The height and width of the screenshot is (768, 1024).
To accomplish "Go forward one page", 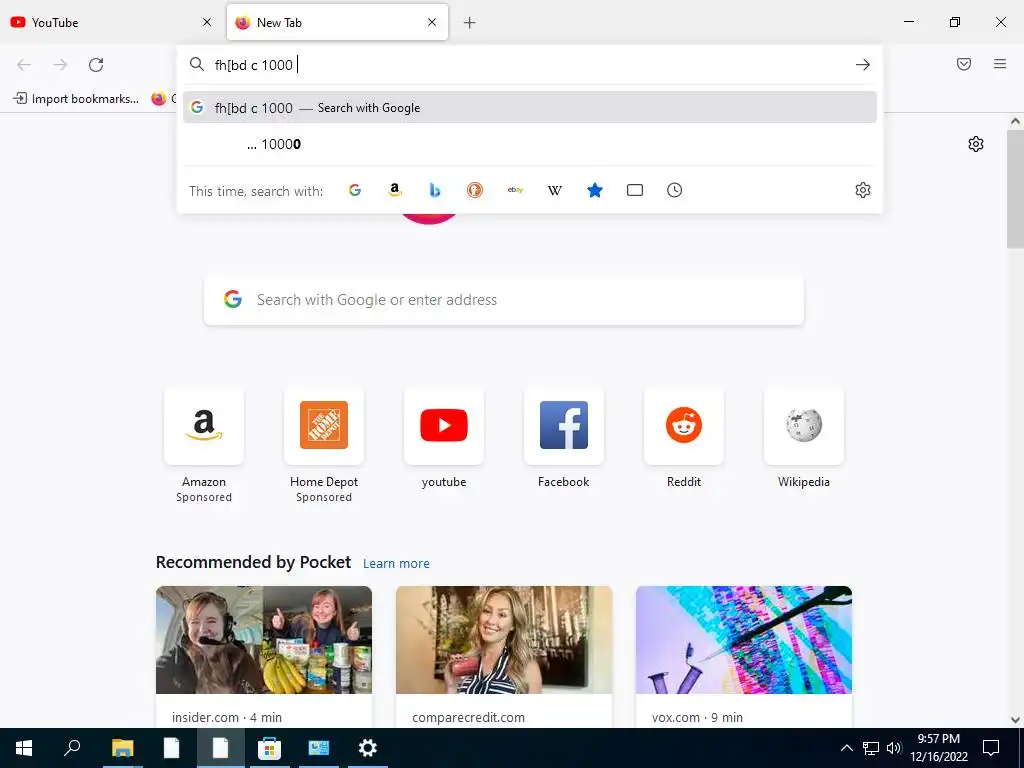I will 60,65.
